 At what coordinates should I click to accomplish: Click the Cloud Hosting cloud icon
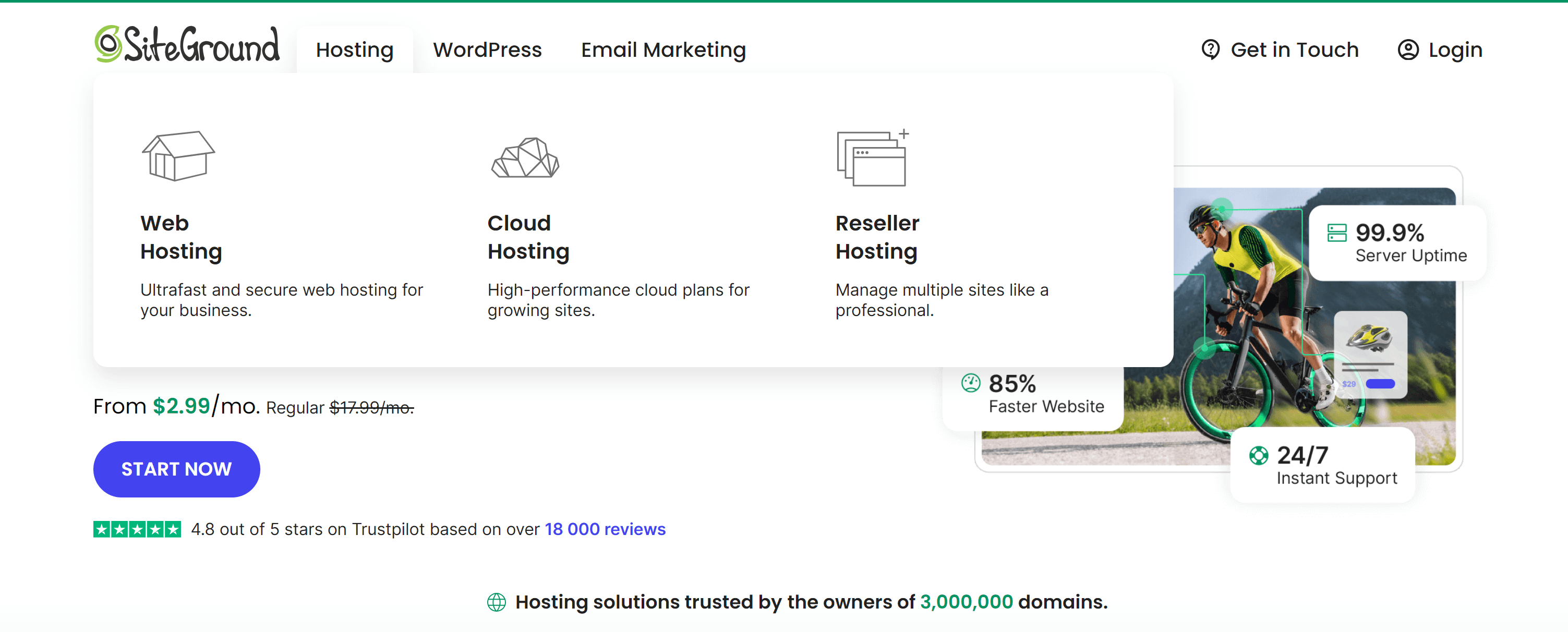point(525,158)
